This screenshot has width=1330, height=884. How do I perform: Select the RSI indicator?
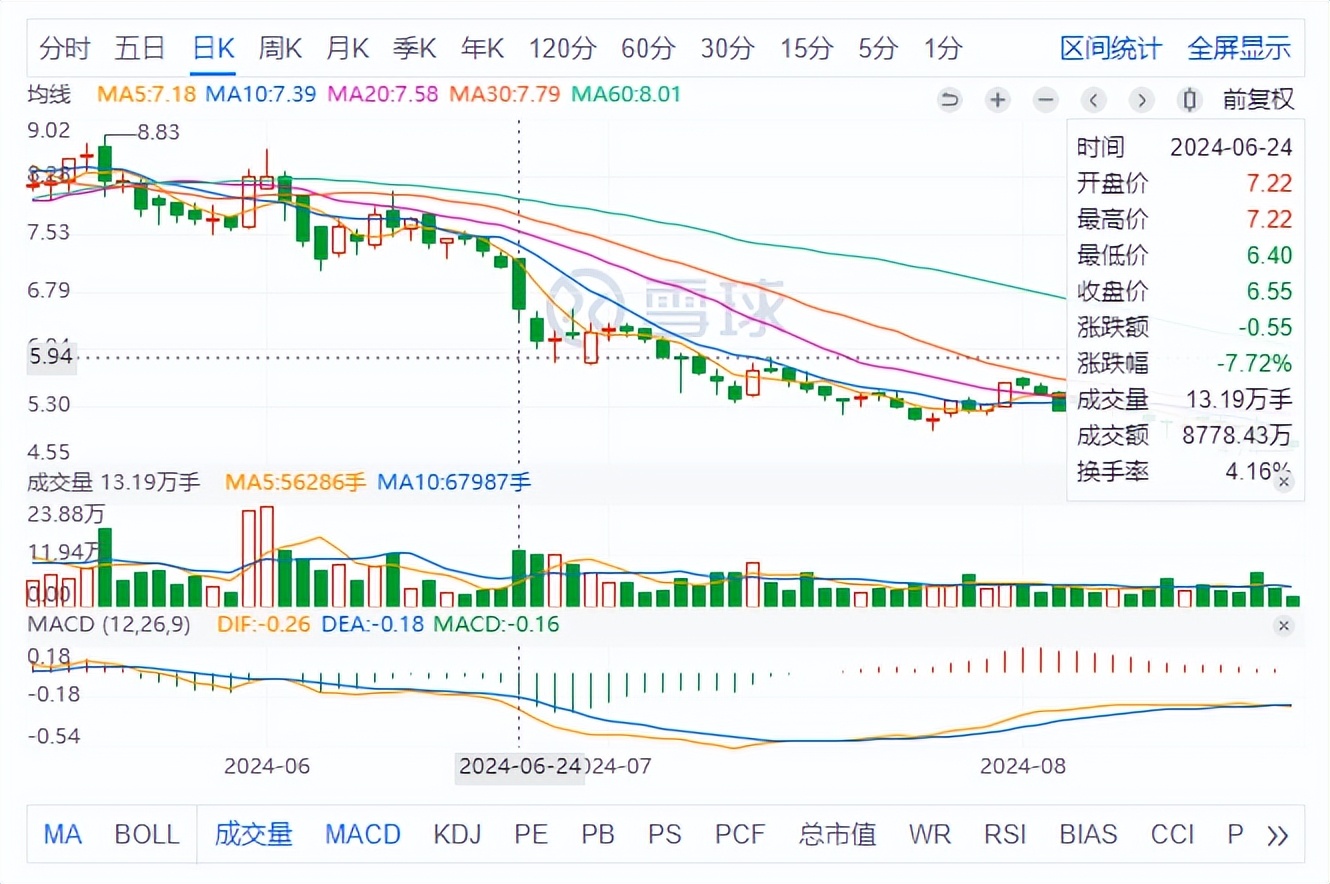pos(1005,834)
